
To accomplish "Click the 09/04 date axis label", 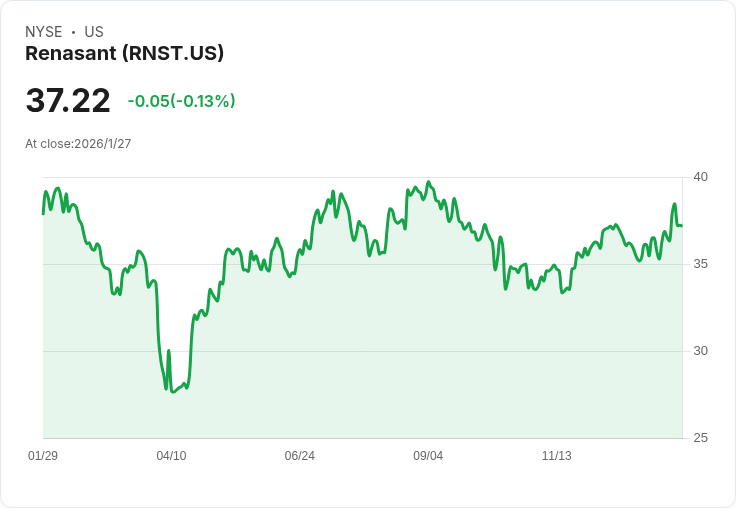I will click(x=428, y=455).
